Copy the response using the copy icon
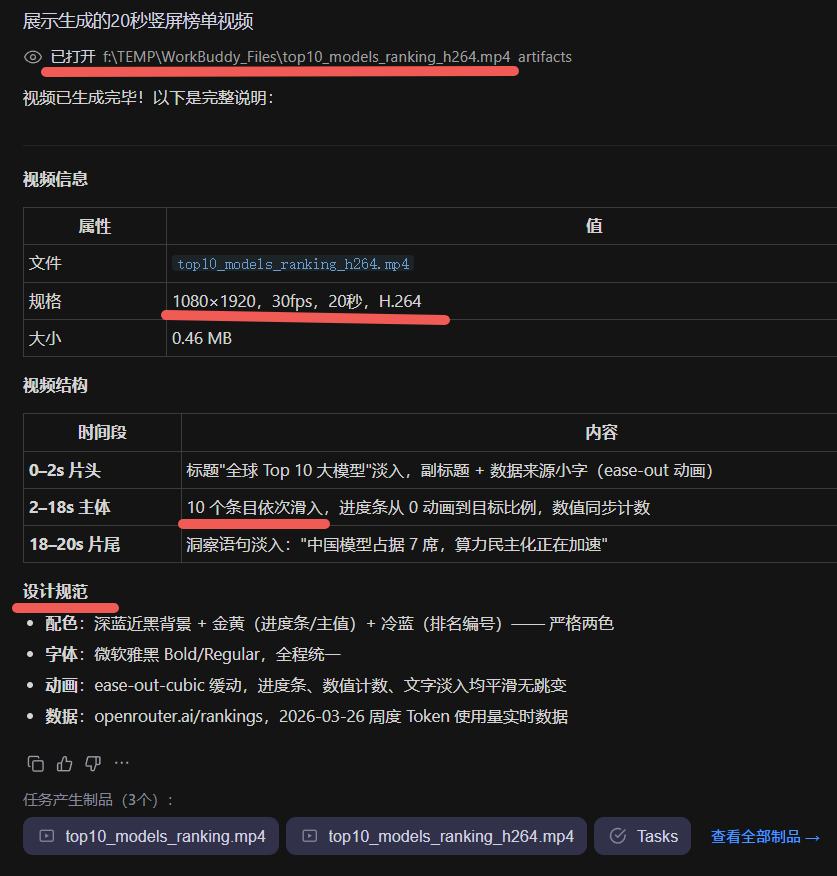Screen dimensions: 837x876 pyautogui.click(x=35, y=763)
